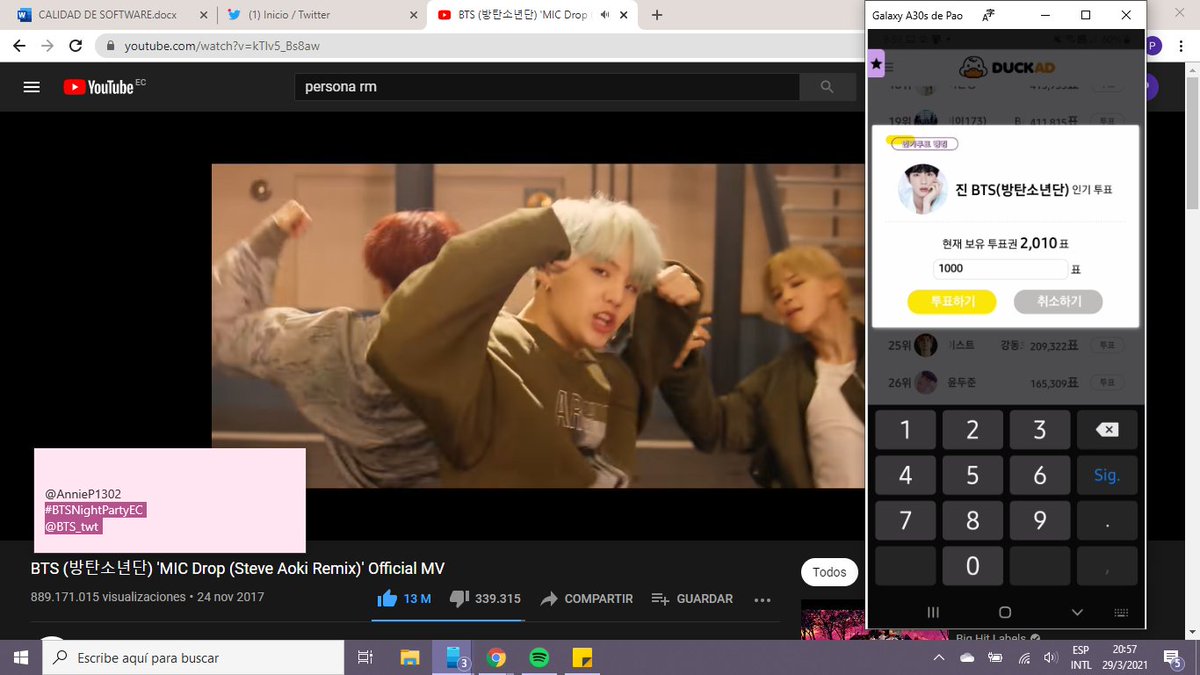The height and width of the screenshot is (675, 1200).
Task: Tap 9 on the phone keypad
Action: pyautogui.click(x=1039, y=521)
